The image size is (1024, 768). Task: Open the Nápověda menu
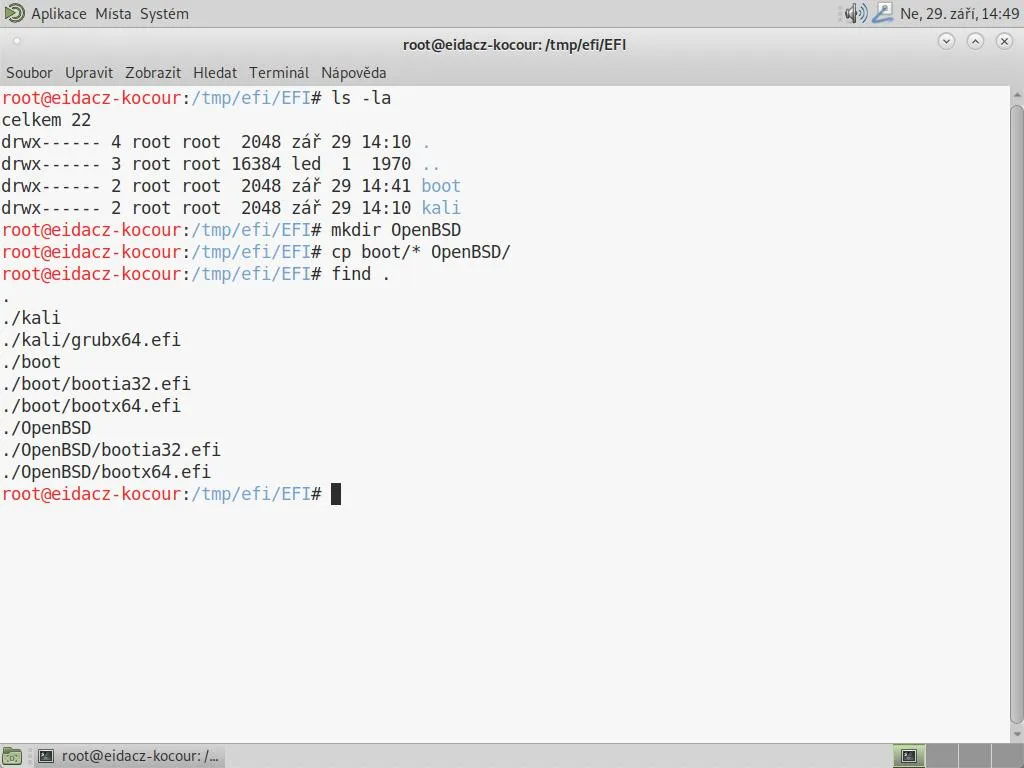pos(353,72)
